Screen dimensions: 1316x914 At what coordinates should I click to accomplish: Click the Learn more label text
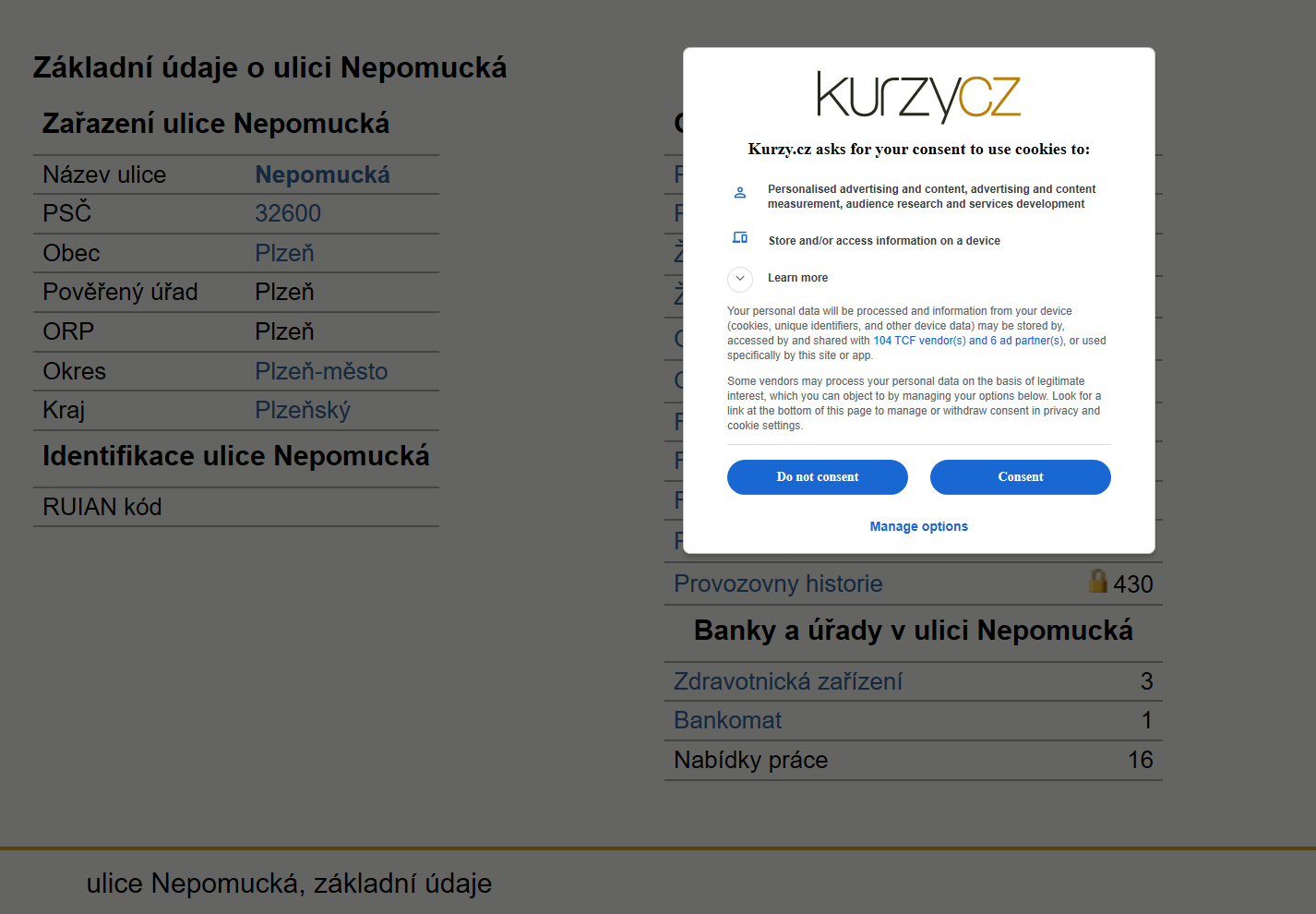point(797,278)
